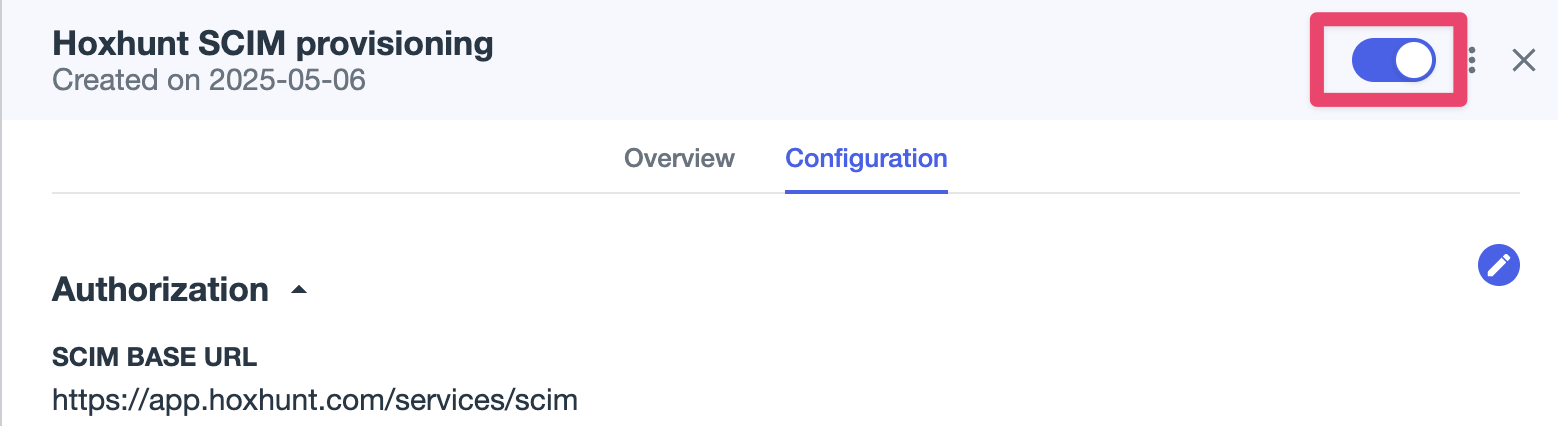Toggle off the Hoxhunt SCIM provisioning switch
This screenshot has height=426, width=1558.
pos(1393,61)
